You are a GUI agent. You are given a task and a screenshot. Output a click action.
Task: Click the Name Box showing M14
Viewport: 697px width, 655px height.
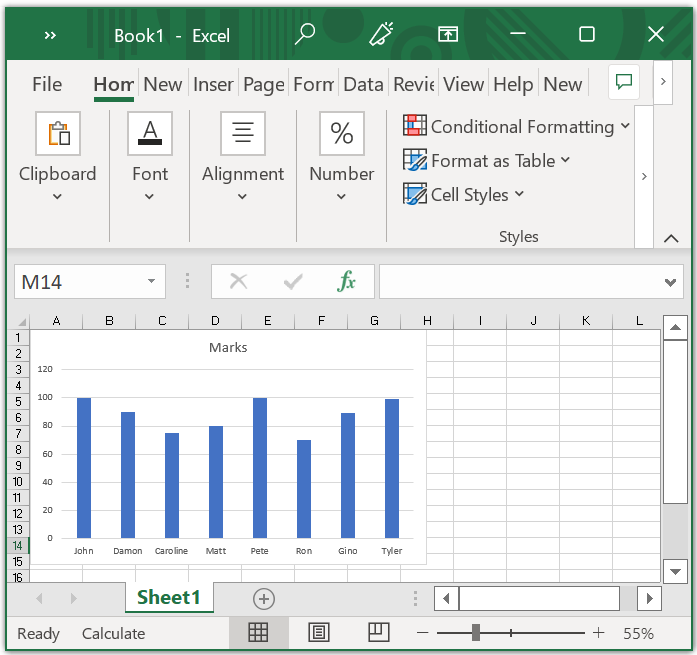[82, 282]
